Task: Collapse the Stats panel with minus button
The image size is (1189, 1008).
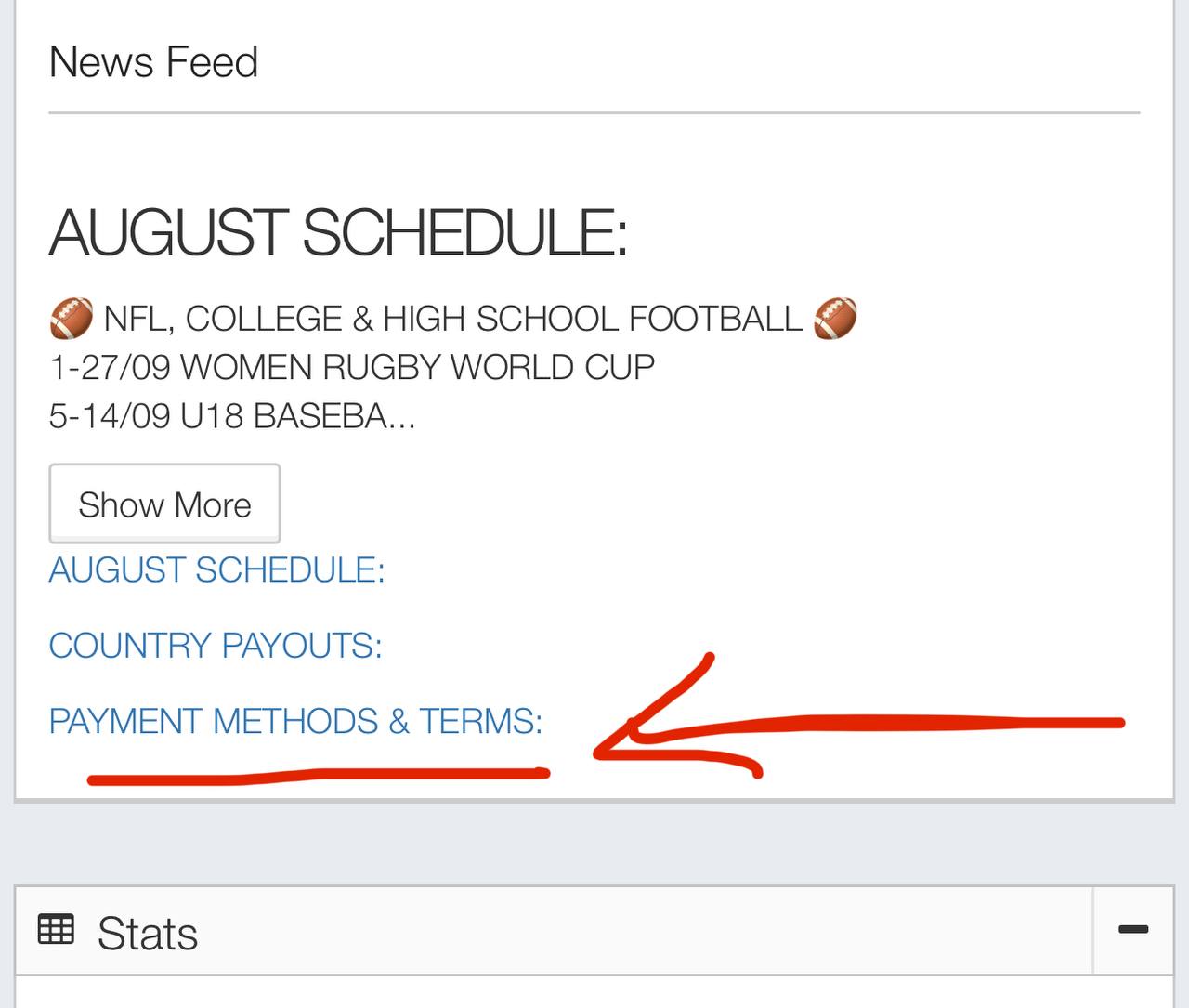Action: pyautogui.click(x=1133, y=930)
